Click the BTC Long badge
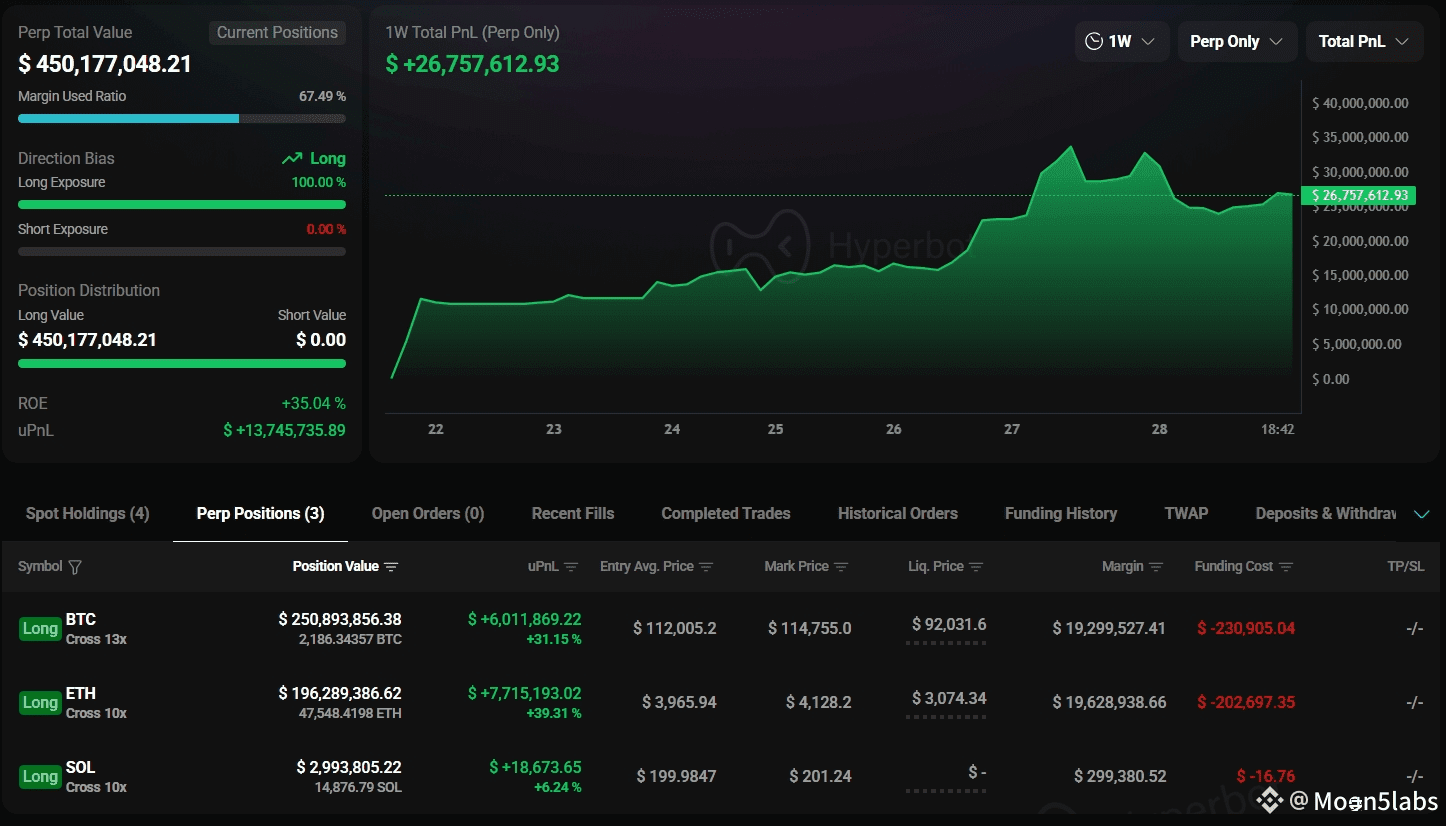 pyautogui.click(x=40, y=629)
